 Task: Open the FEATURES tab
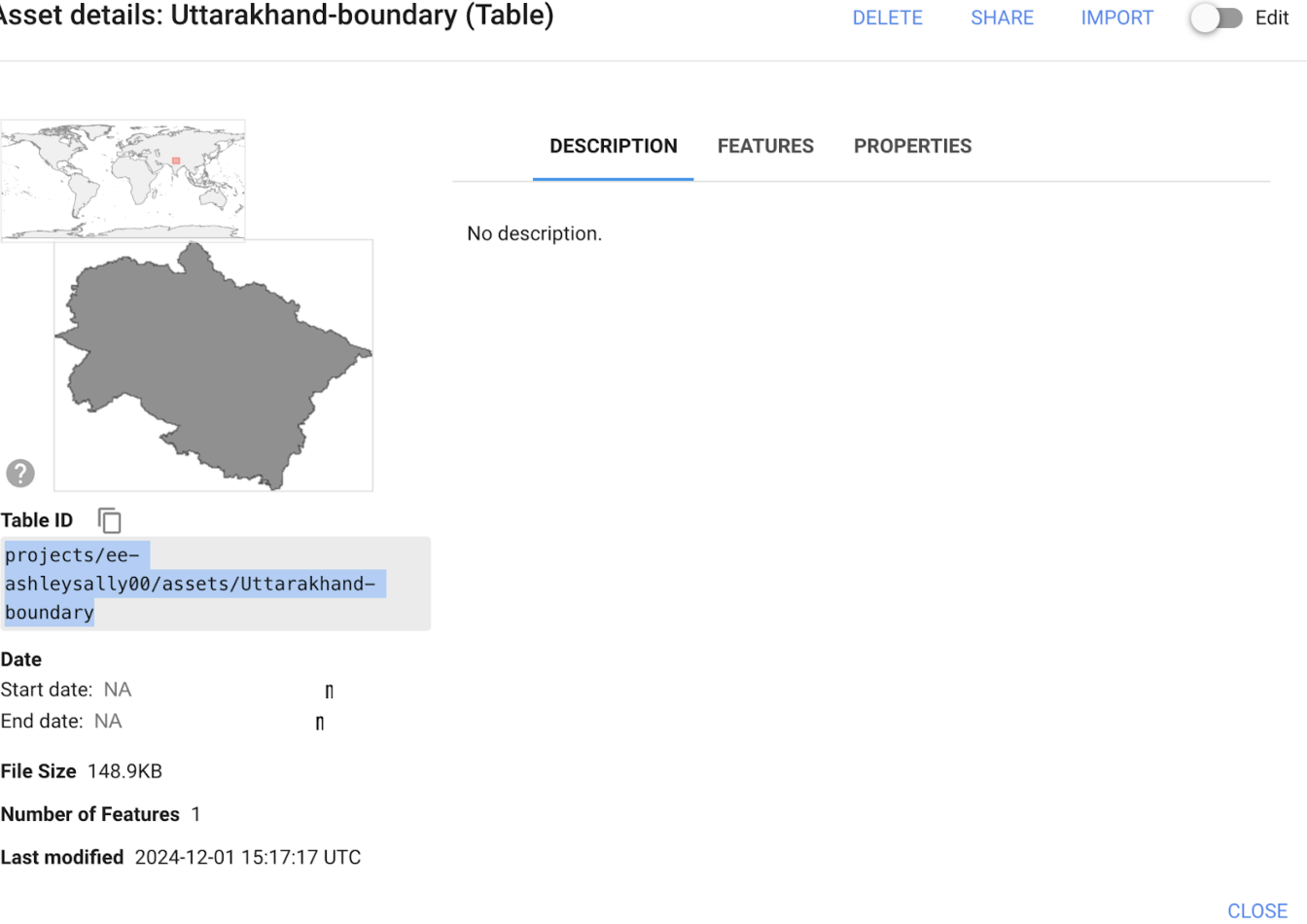point(765,146)
